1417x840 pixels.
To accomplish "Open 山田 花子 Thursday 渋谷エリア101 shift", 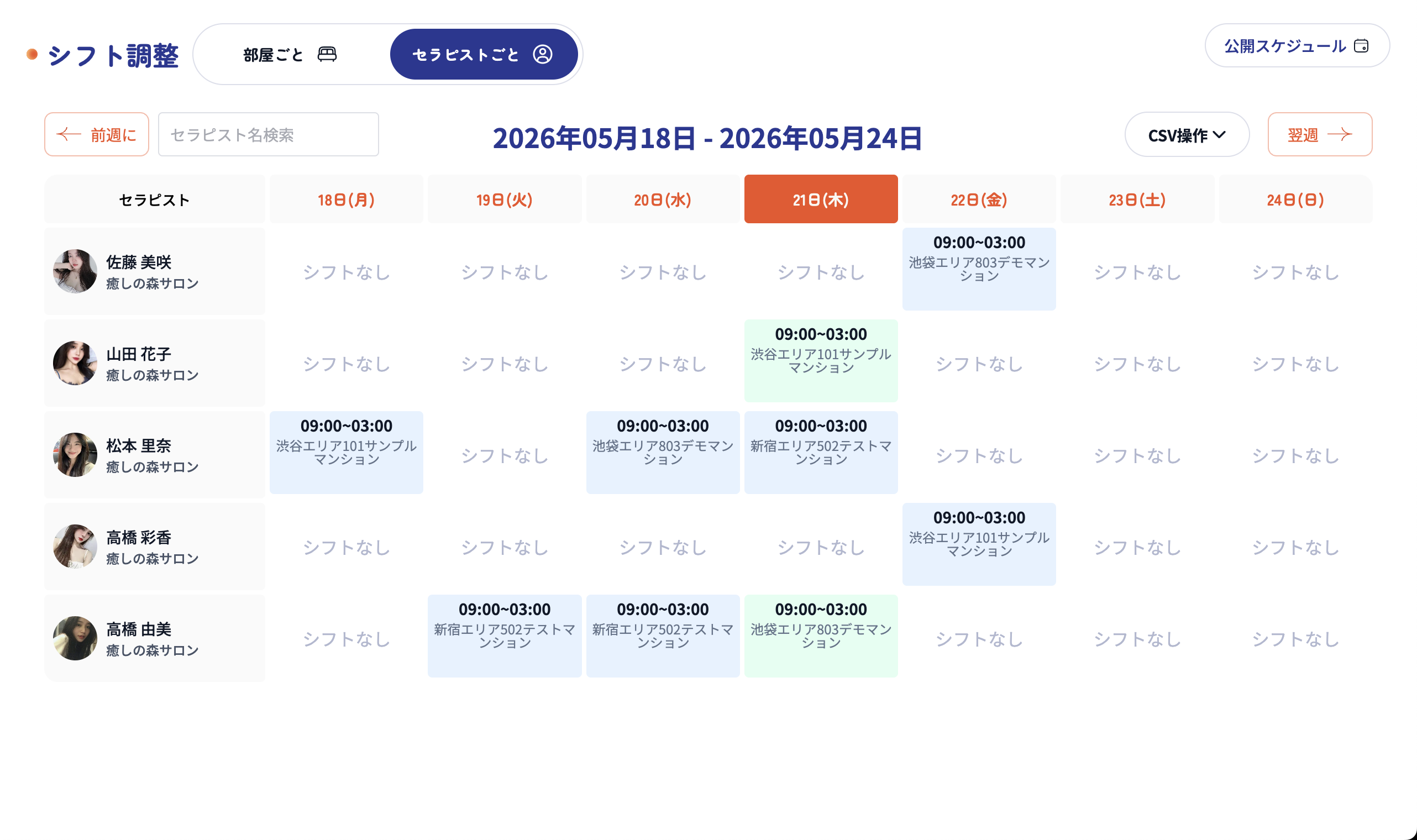I will point(821,360).
